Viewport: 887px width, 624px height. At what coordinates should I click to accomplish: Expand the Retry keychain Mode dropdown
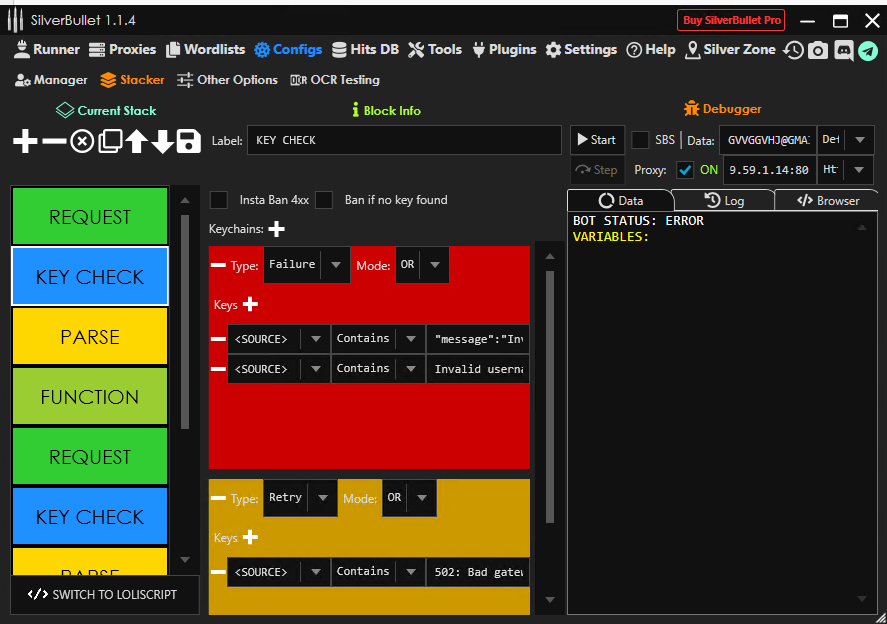[x=407, y=498]
